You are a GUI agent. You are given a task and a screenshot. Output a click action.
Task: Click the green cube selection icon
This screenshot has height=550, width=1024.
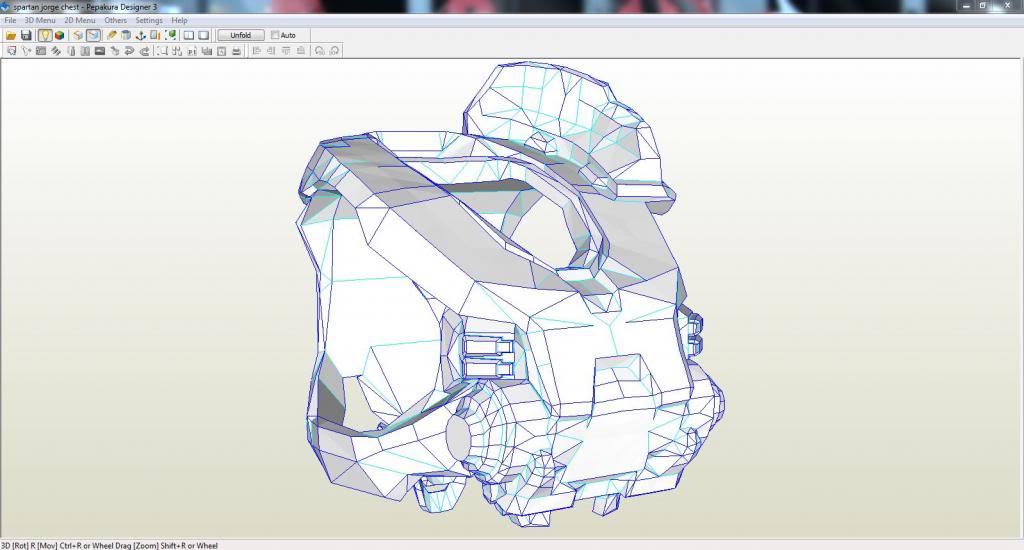point(170,35)
